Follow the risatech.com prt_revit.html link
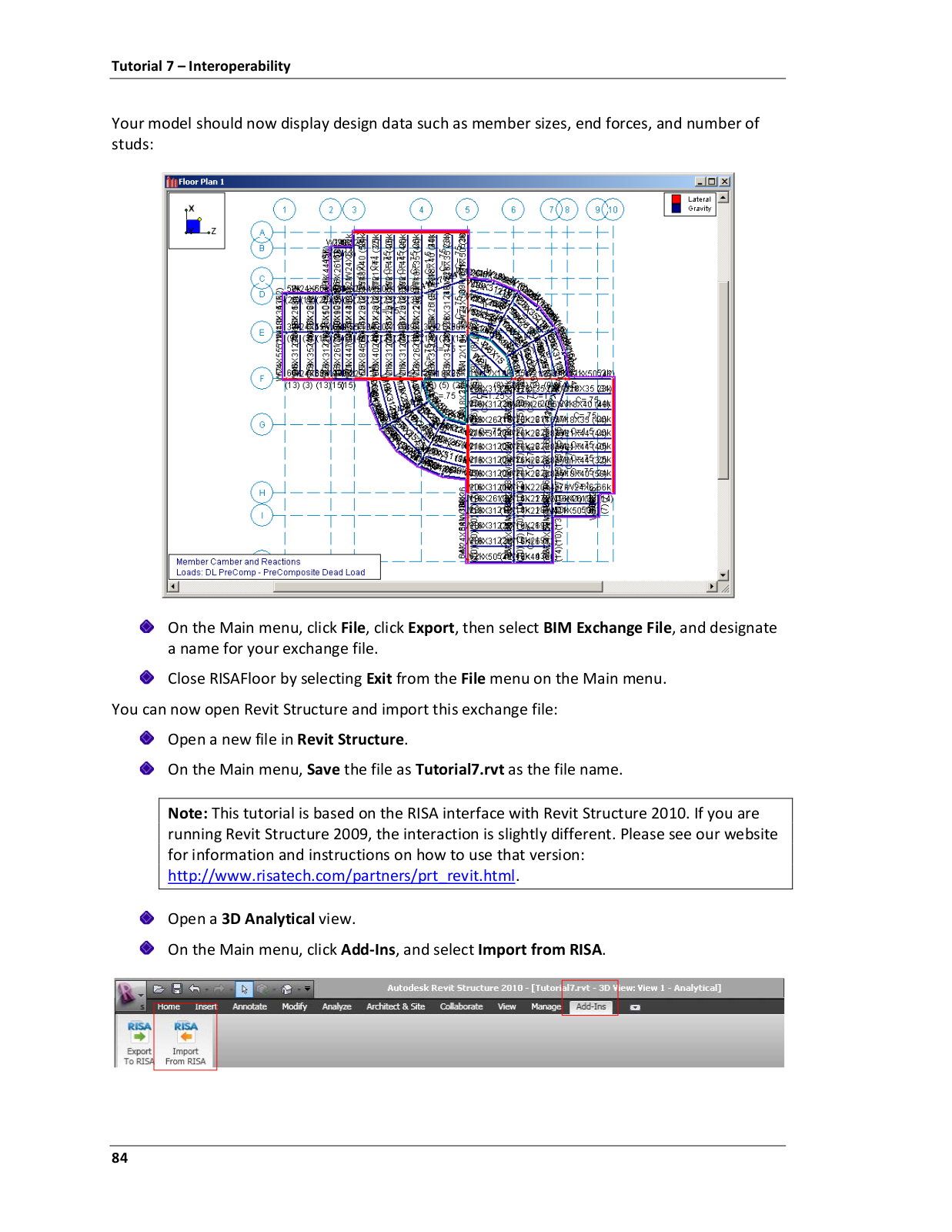This screenshot has height=1232, width=952. (x=342, y=875)
